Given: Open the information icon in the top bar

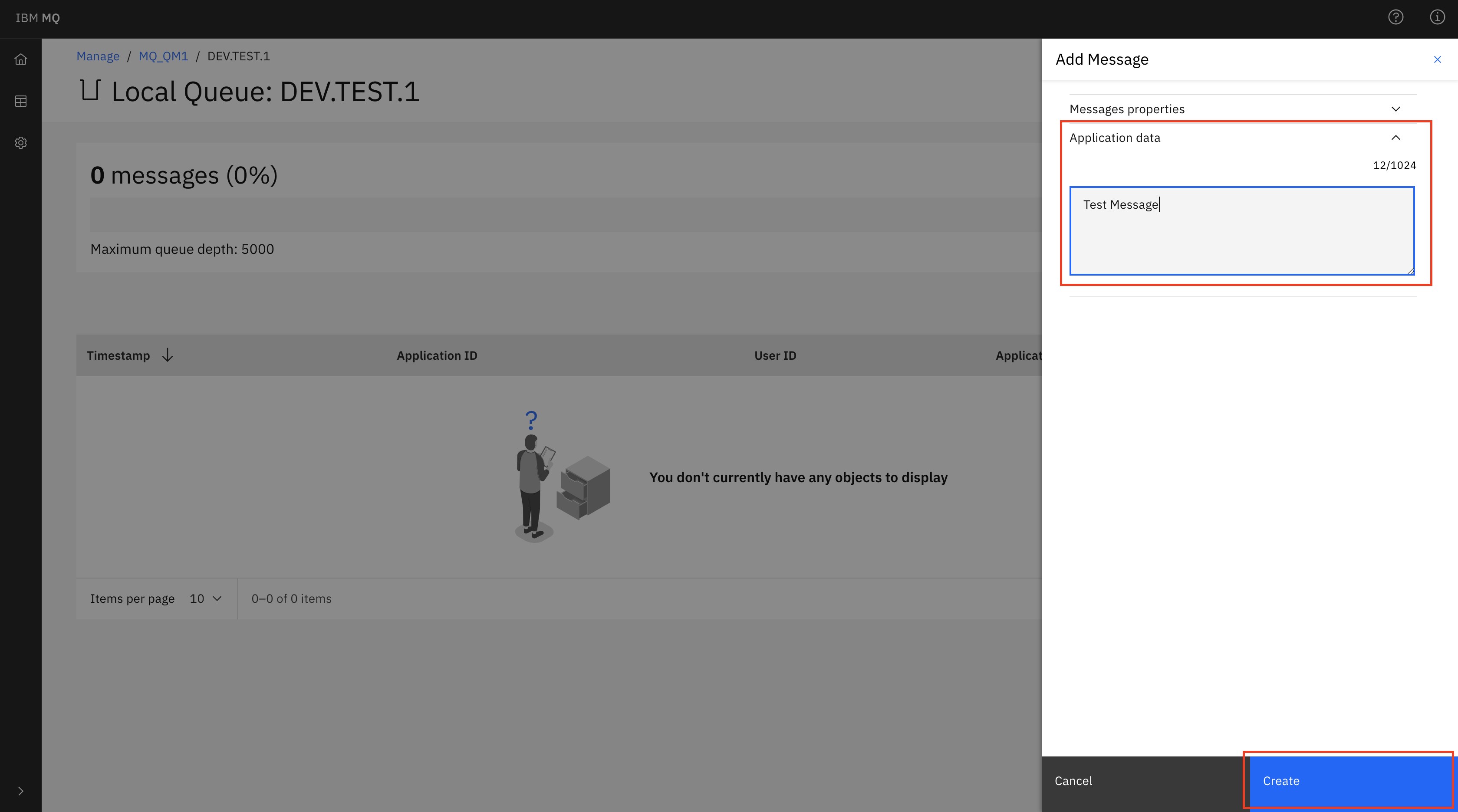Looking at the screenshot, I should 1437,17.
